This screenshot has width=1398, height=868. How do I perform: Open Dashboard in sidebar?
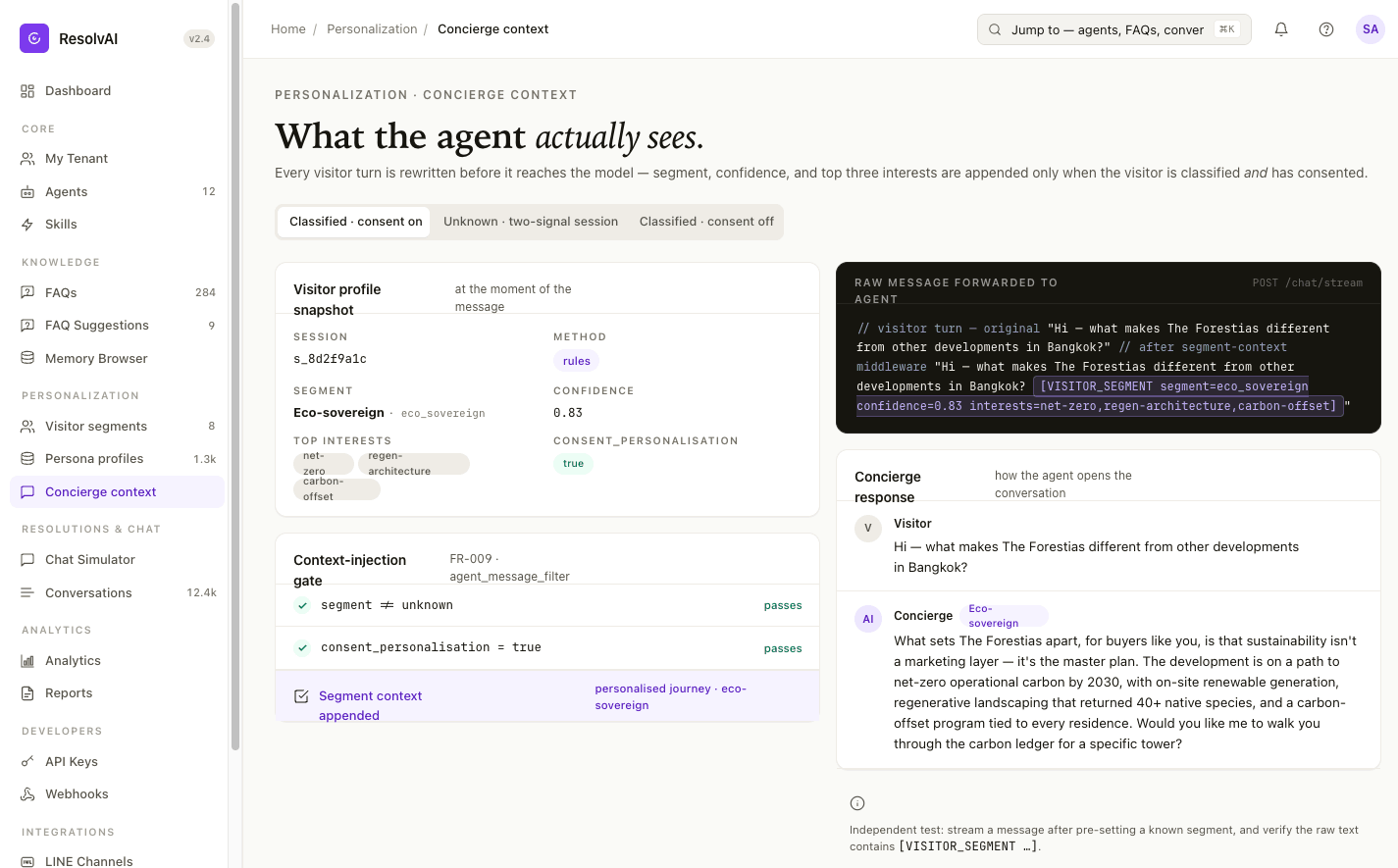click(118, 91)
